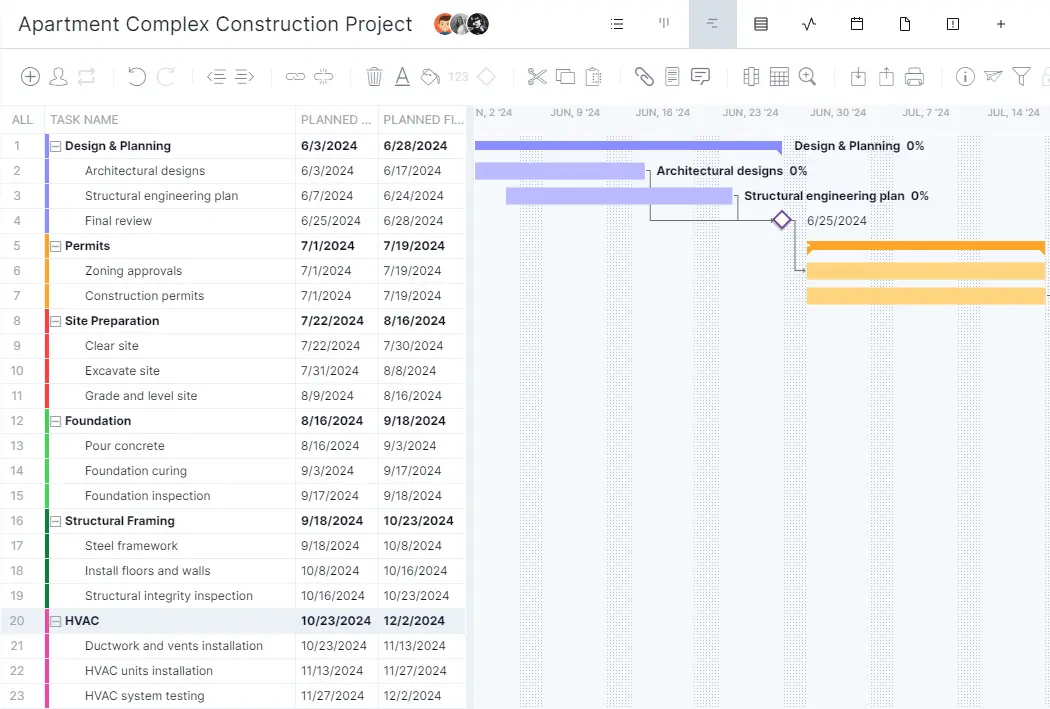Screen dimensions: 1050x709
Task: Click the filter funnel icon
Action: tap(1021, 77)
